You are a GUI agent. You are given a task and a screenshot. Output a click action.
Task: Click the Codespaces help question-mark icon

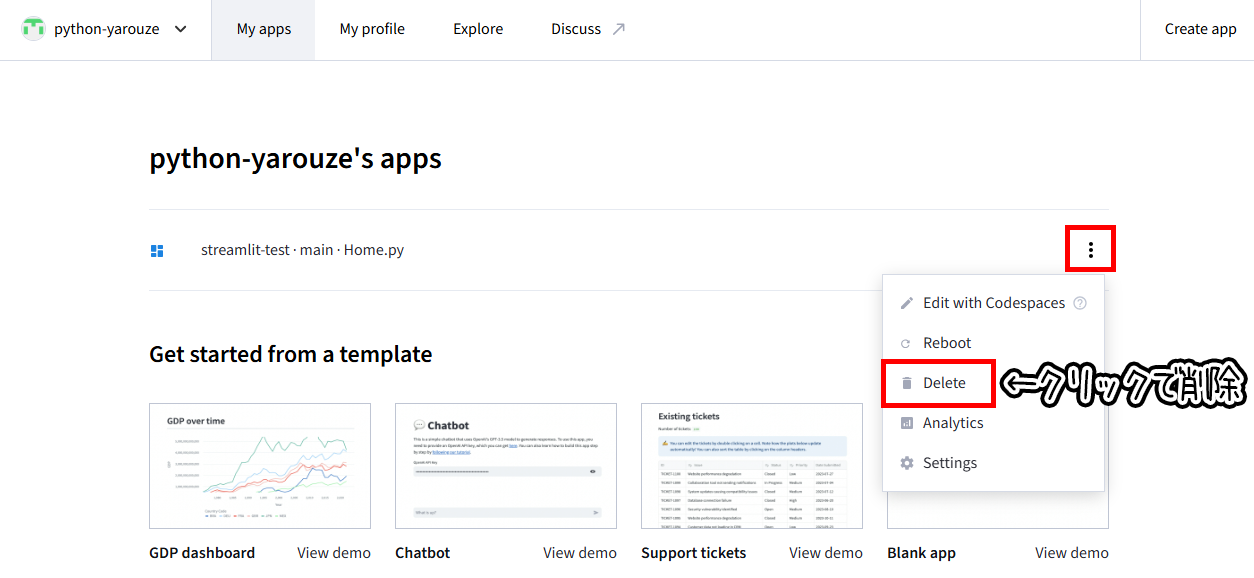coord(1080,303)
